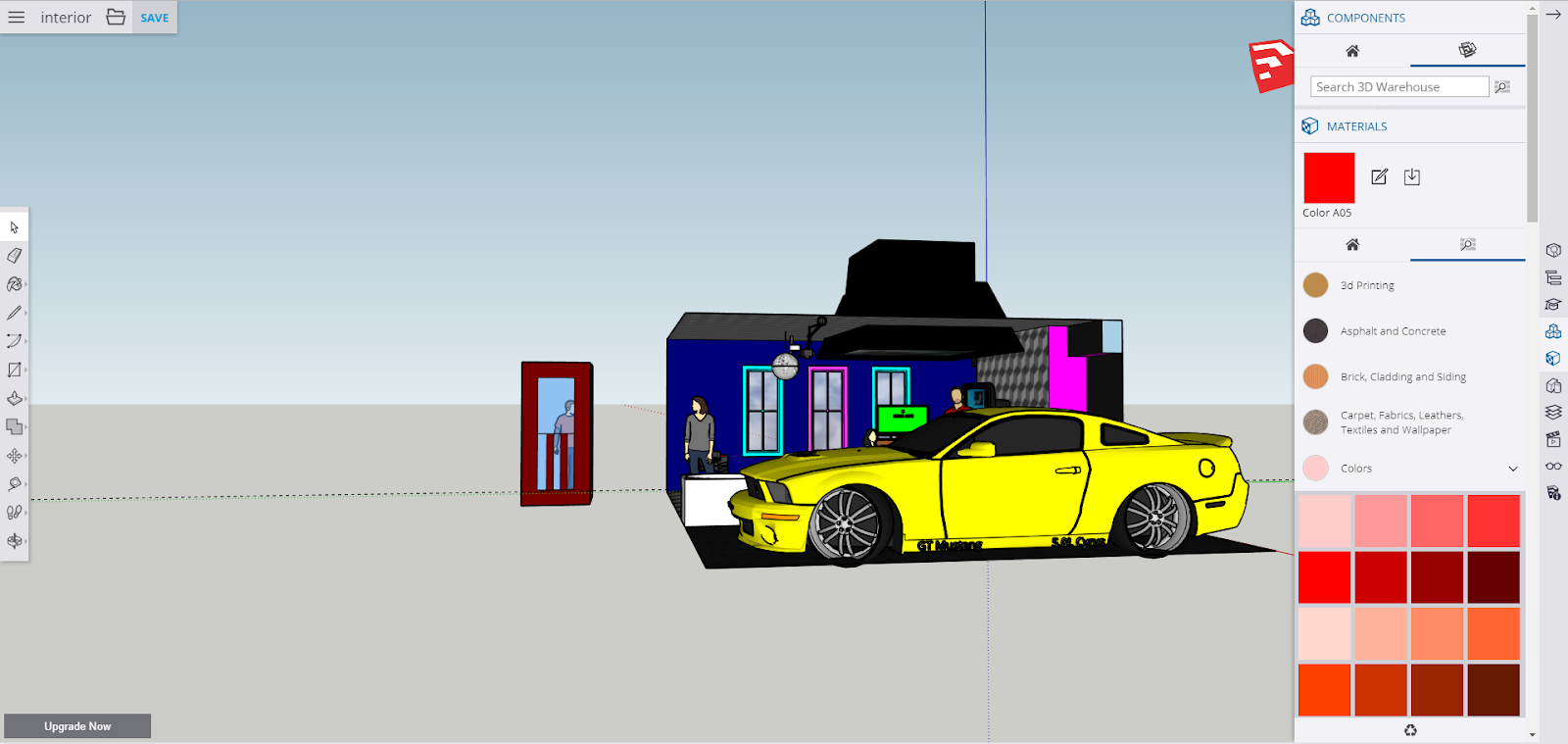Choose the Move tool with four arrows
The height and width of the screenshot is (744, 1568).
pos(14,455)
